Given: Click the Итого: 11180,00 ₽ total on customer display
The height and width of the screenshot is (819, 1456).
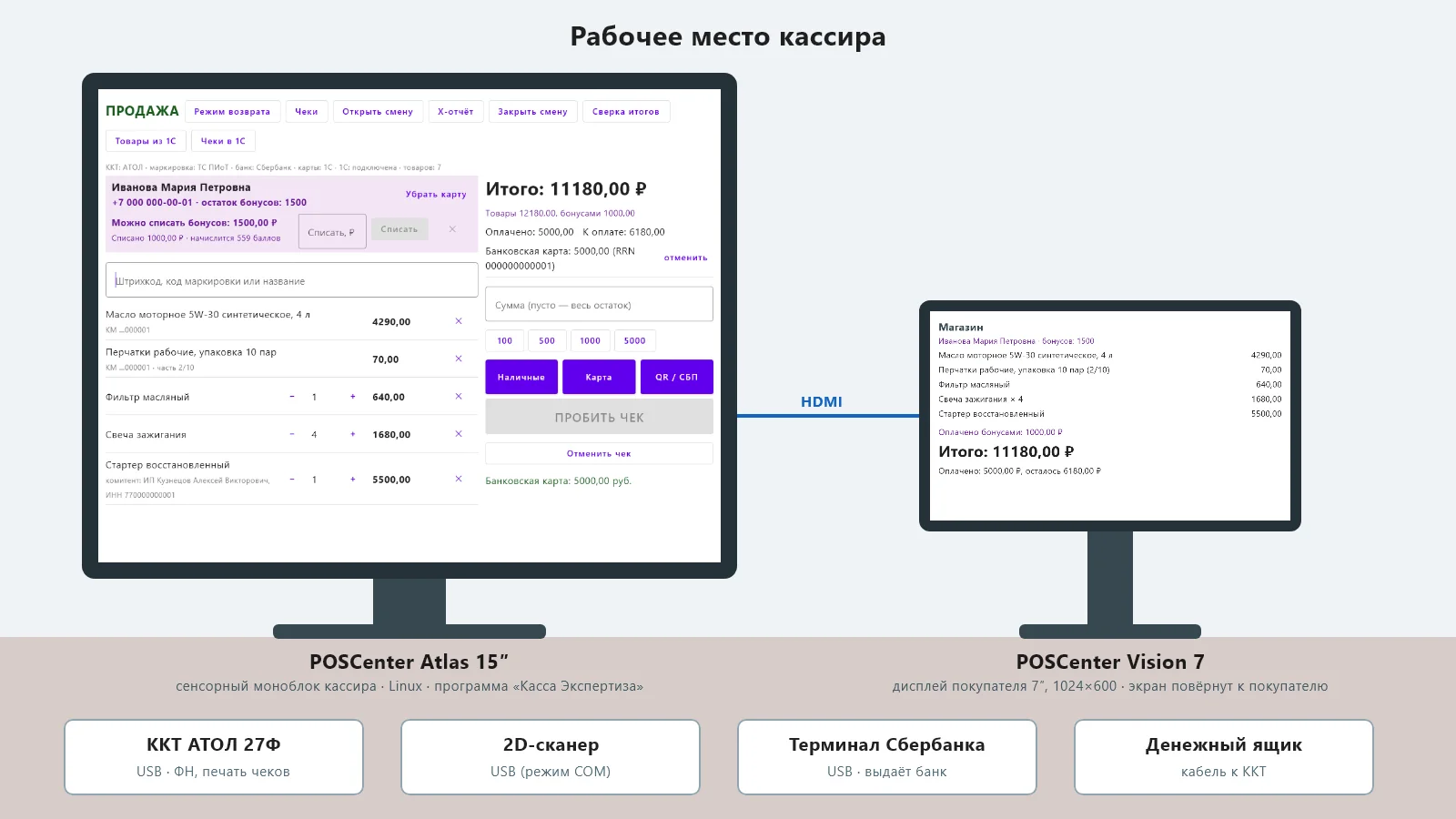Looking at the screenshot, I should [1006, 451].
